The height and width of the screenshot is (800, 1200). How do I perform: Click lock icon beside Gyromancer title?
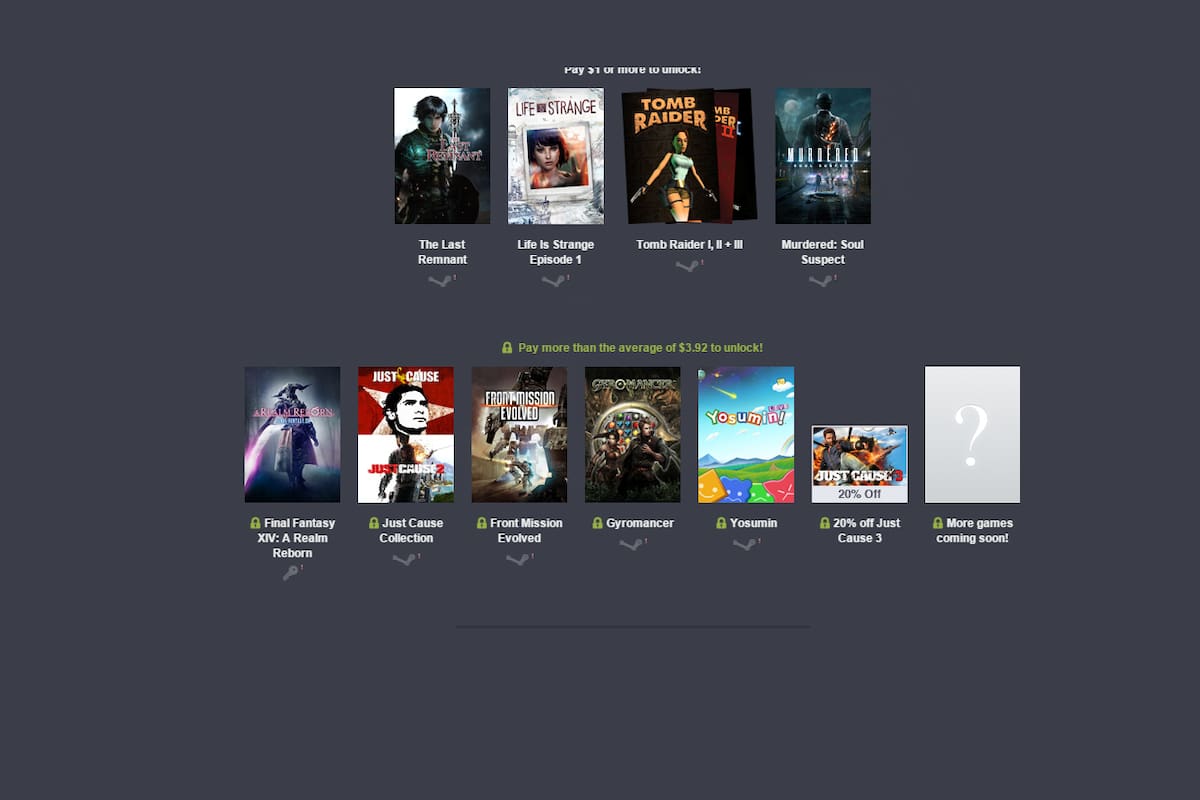coord(597,523)
